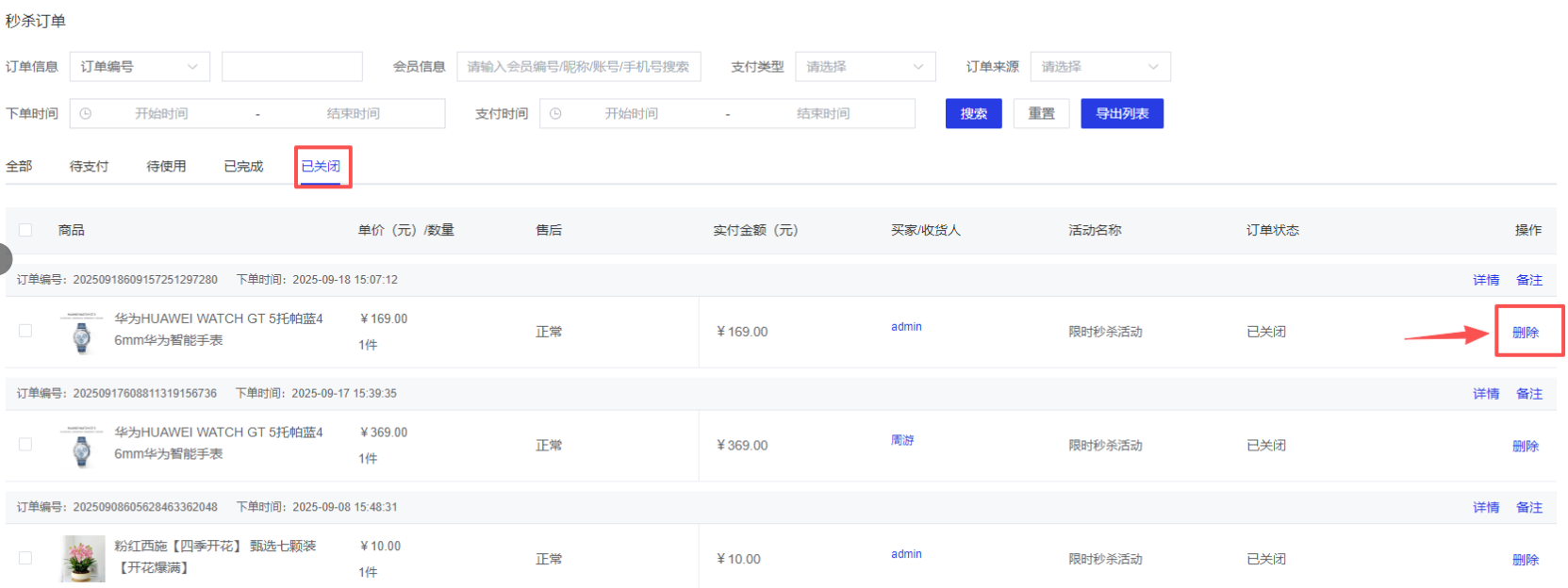The image size is (1568, 588).
Task: Open the 订单编号 dropdown
Action: (x=139, y=67)
